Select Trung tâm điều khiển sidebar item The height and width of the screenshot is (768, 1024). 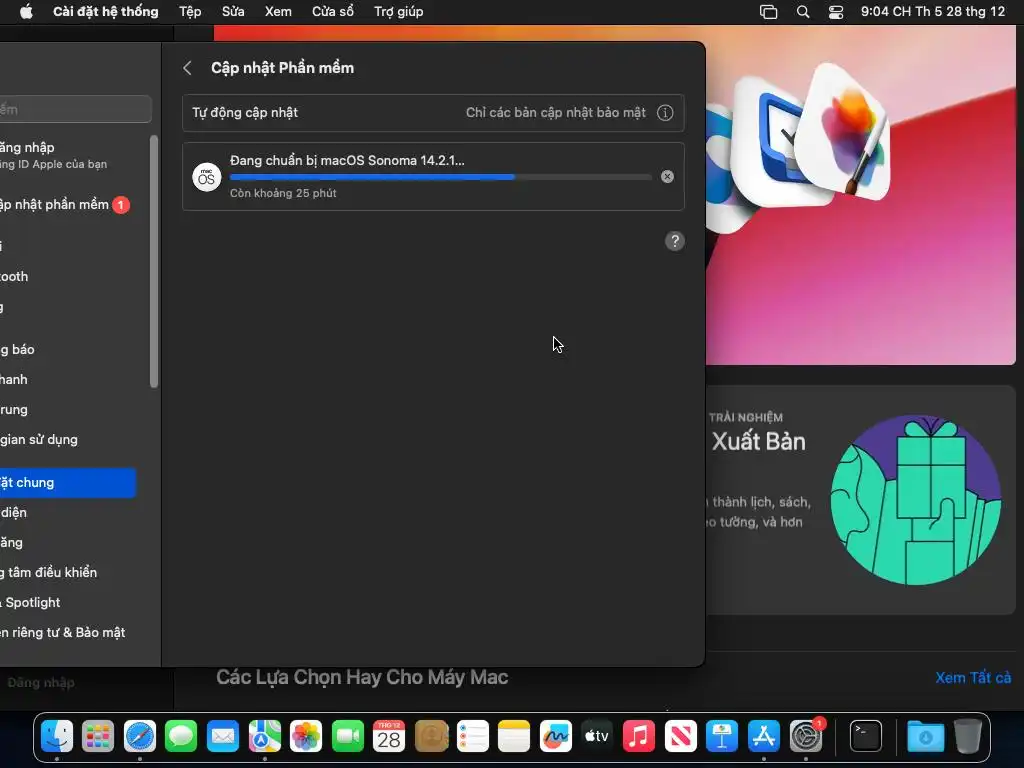tap(69, 573)
